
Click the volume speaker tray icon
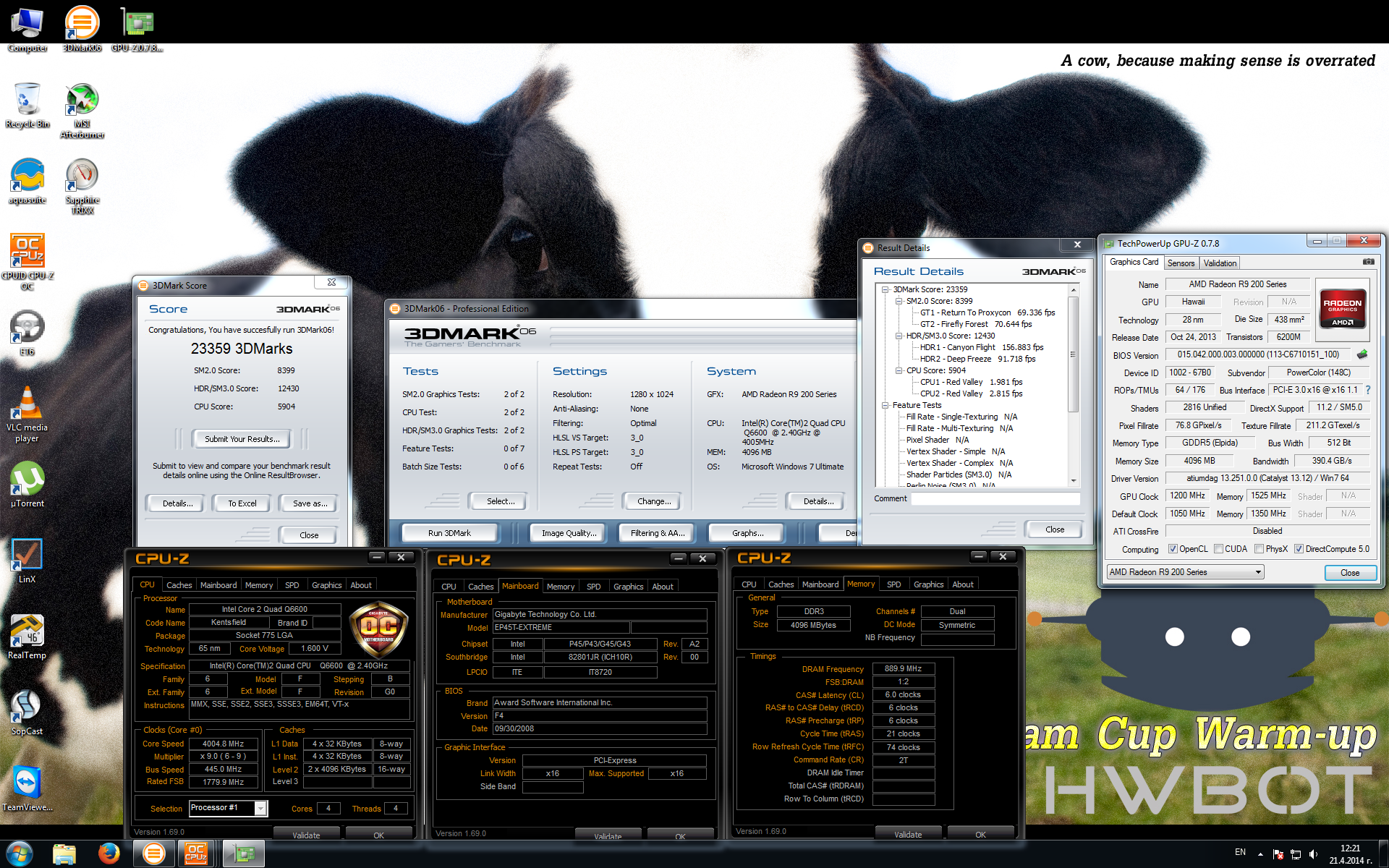1313,854
